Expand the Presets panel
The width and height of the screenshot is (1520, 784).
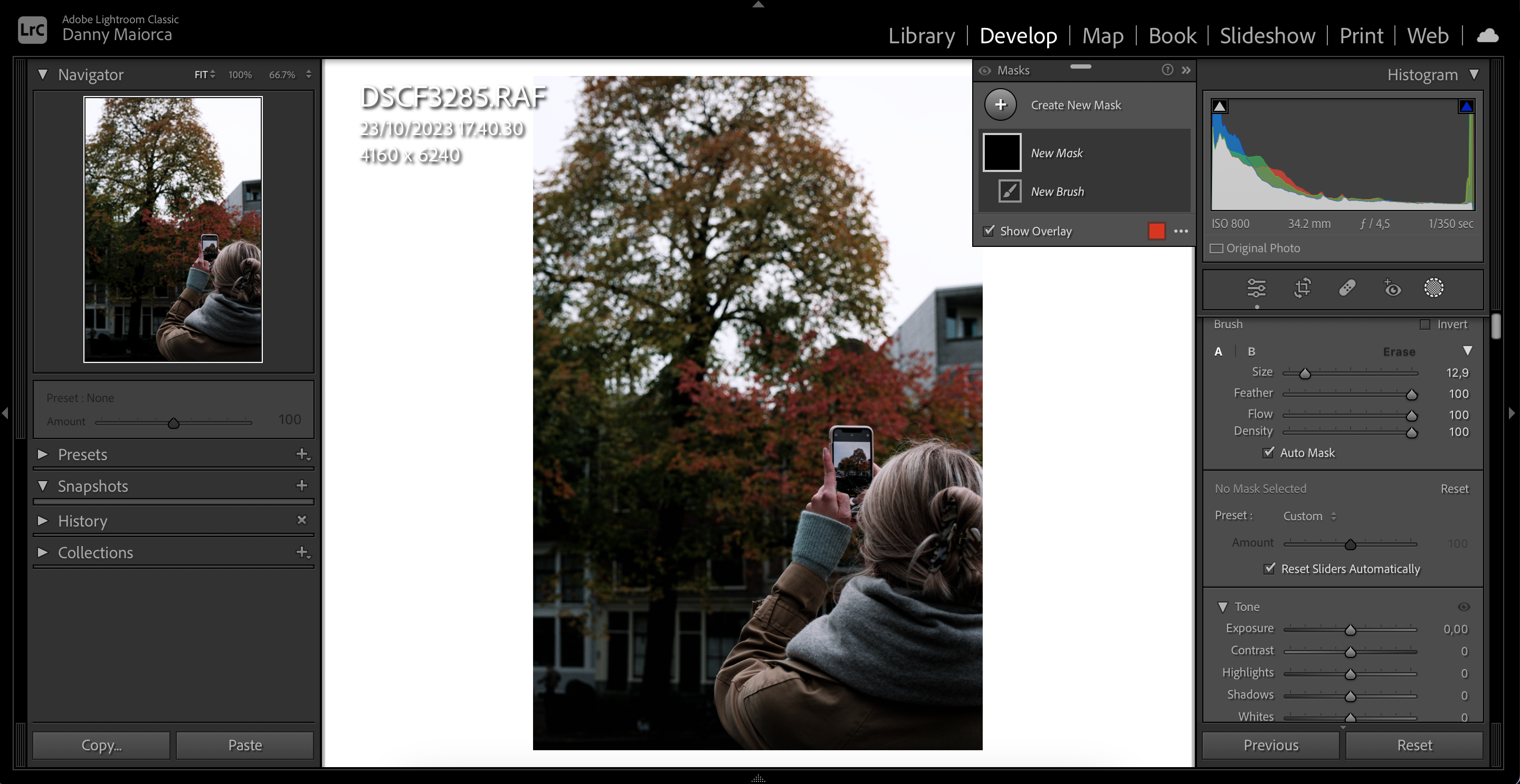(43, 454)
